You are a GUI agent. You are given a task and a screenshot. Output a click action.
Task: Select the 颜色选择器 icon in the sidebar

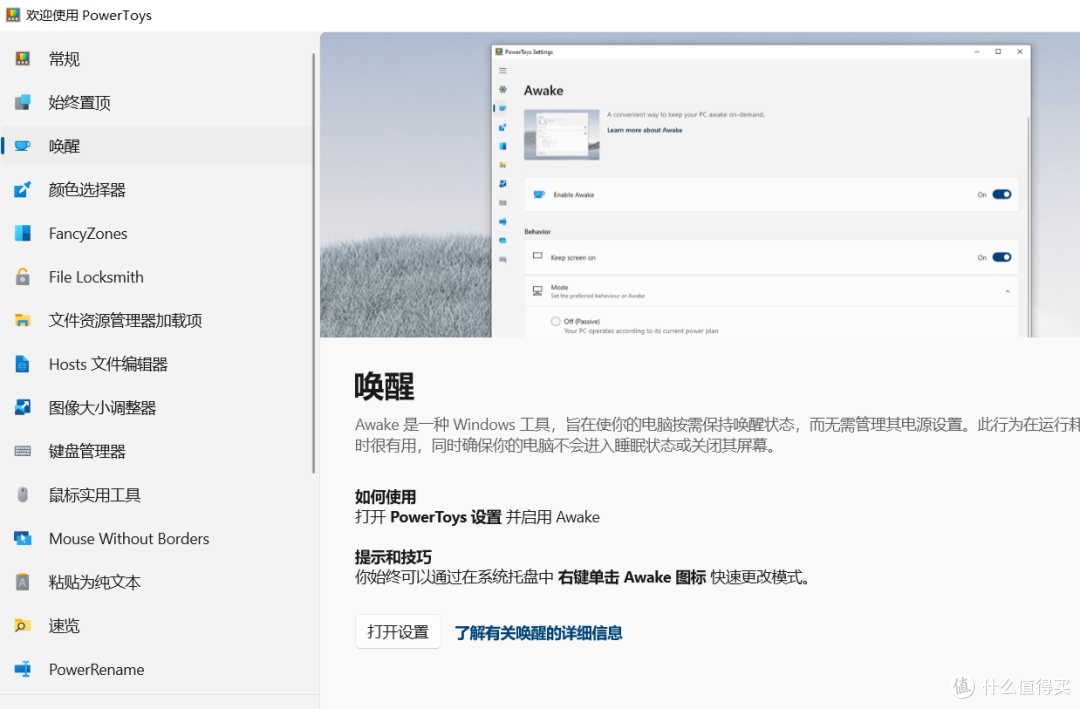click(x=23, y=189)
